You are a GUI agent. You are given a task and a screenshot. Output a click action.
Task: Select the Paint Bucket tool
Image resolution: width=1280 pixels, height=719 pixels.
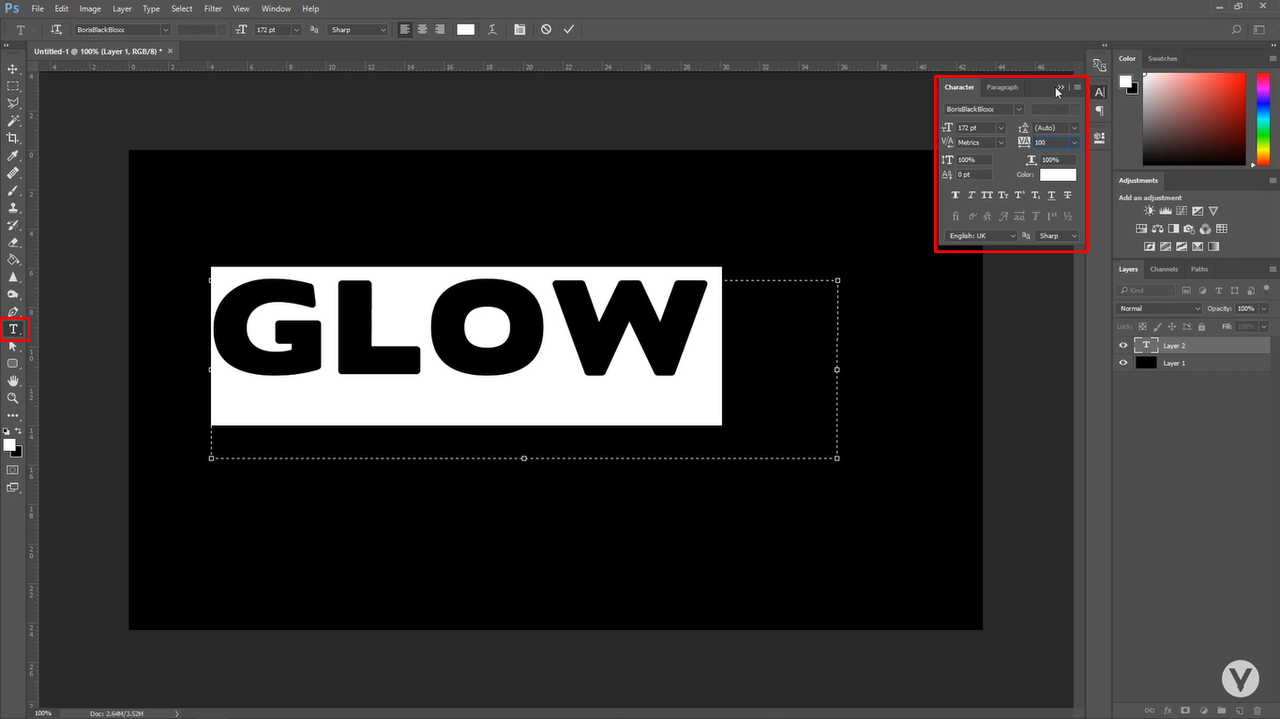13,259
